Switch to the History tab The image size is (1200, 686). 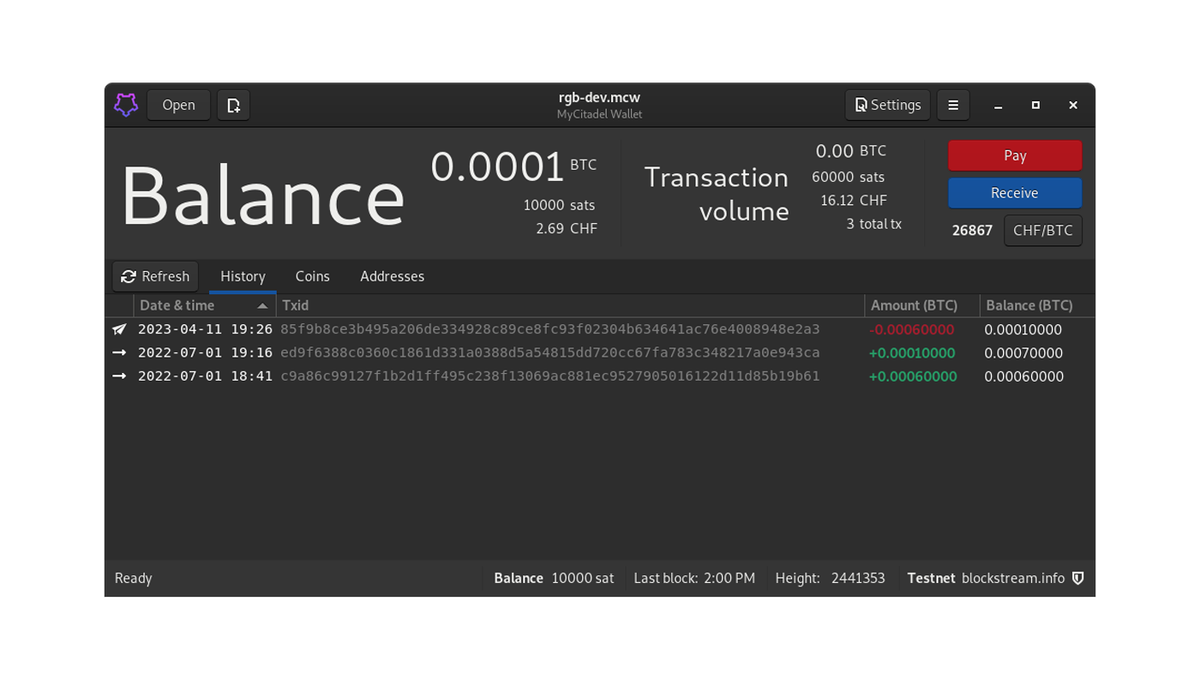tap(243, 276)
